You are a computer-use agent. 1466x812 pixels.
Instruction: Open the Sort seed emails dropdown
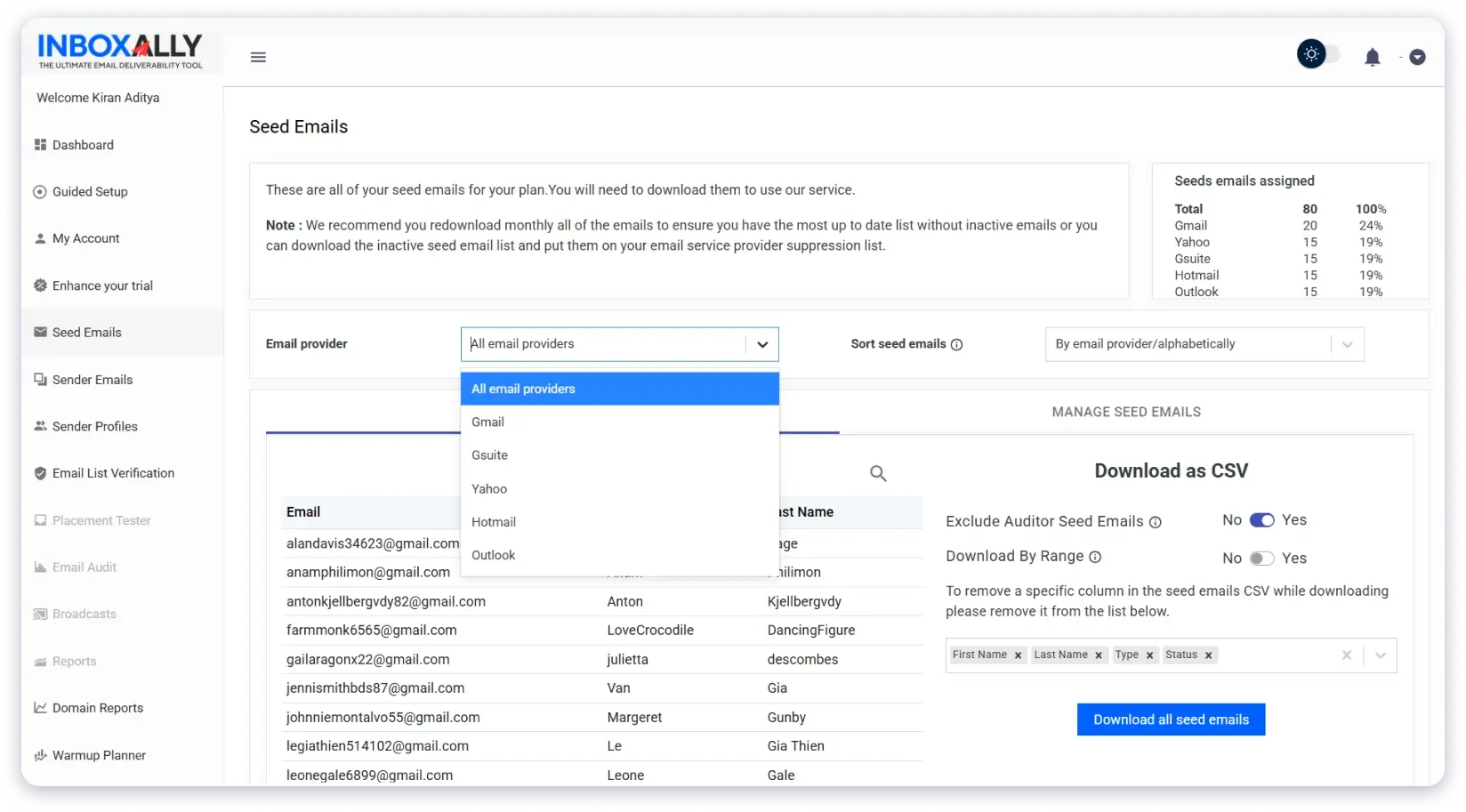click(1204, 344)
